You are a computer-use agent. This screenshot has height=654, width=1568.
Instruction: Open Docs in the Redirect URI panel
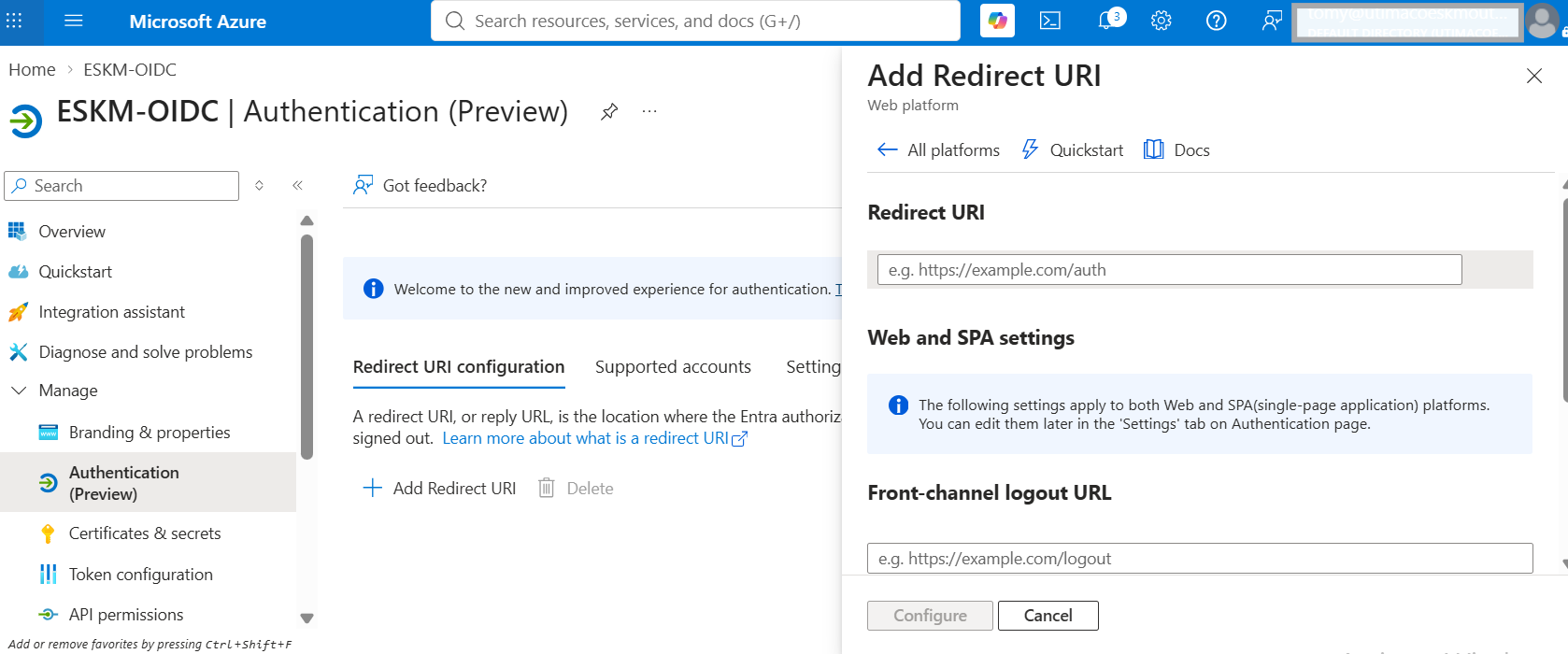1176,149
